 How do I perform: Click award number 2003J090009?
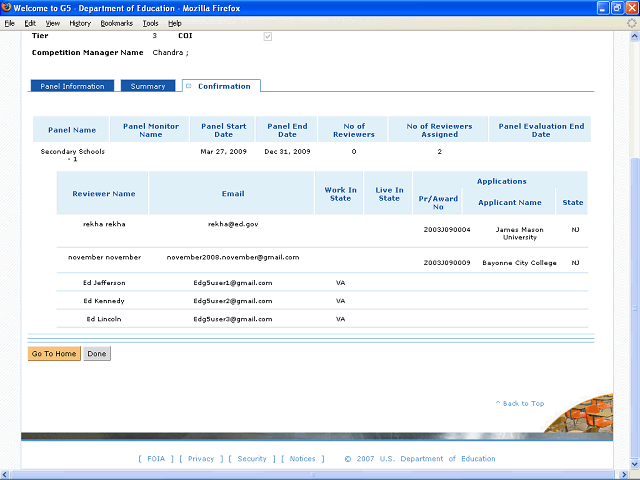(x=447, y=262)
